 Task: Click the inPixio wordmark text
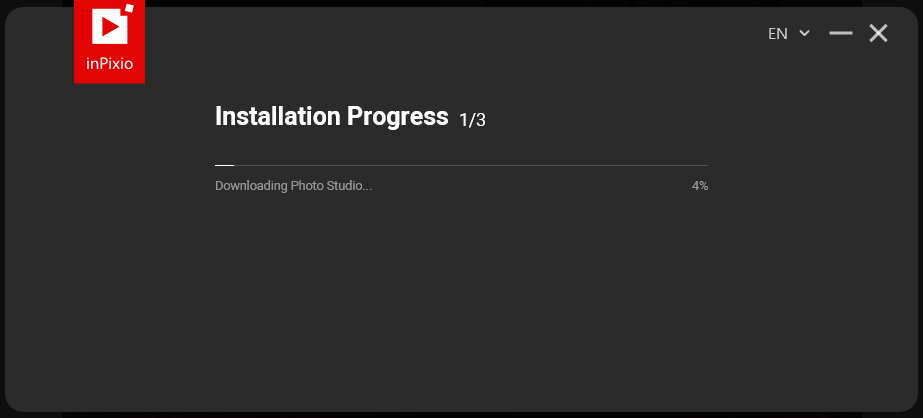pos(109,66)
